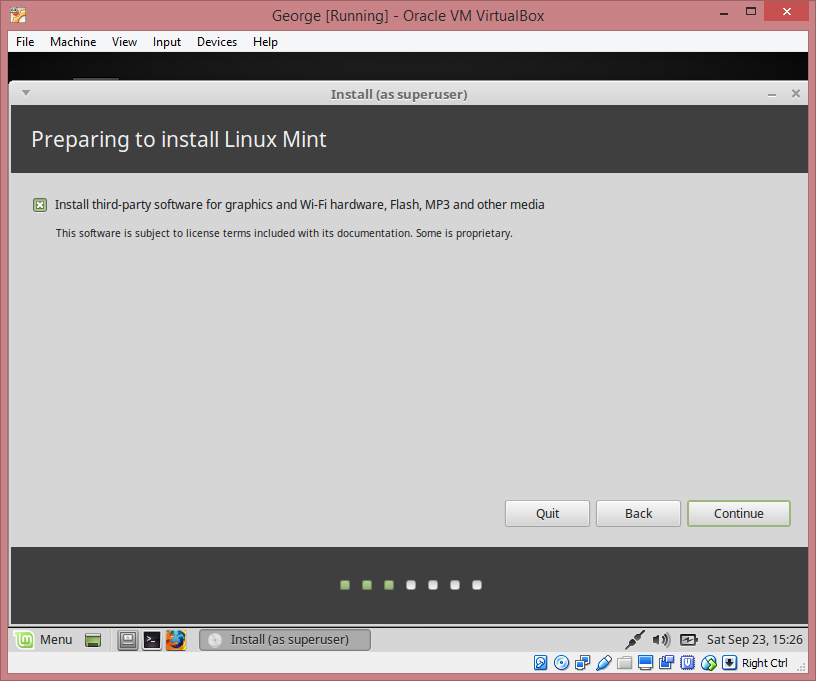The width and height of the screenshot is (816, 681).
Task: Open the volume control in tray
Action: click(661, 639)
